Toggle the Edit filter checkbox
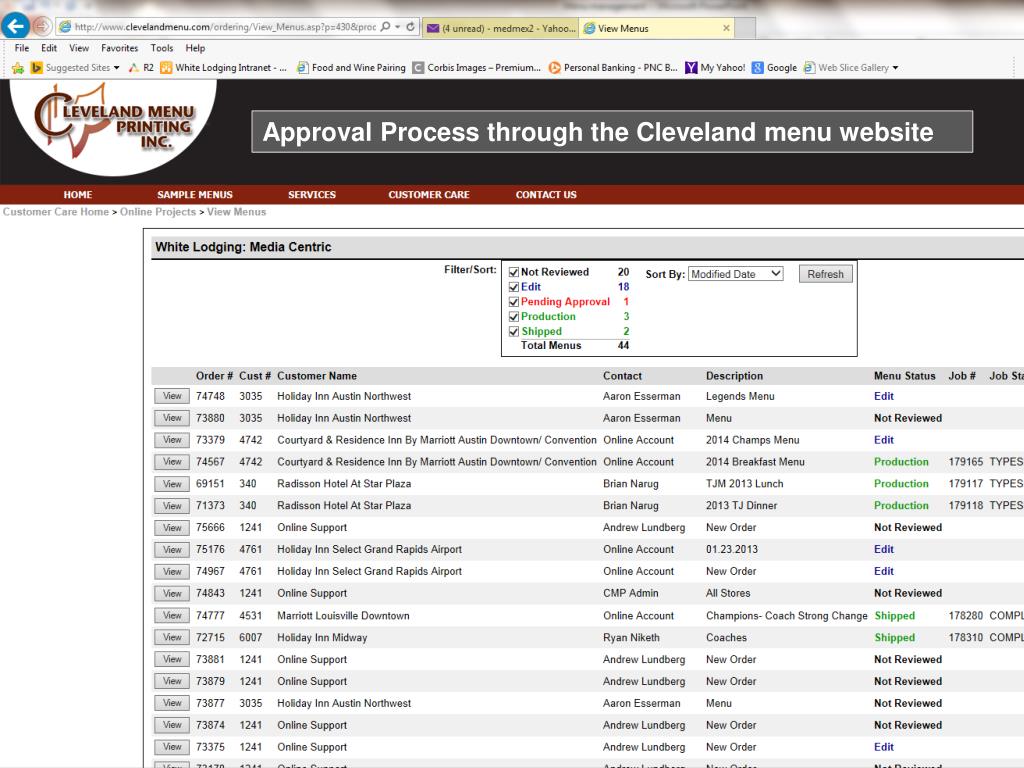Screen dimensions: 1024x768 point(514,287)
